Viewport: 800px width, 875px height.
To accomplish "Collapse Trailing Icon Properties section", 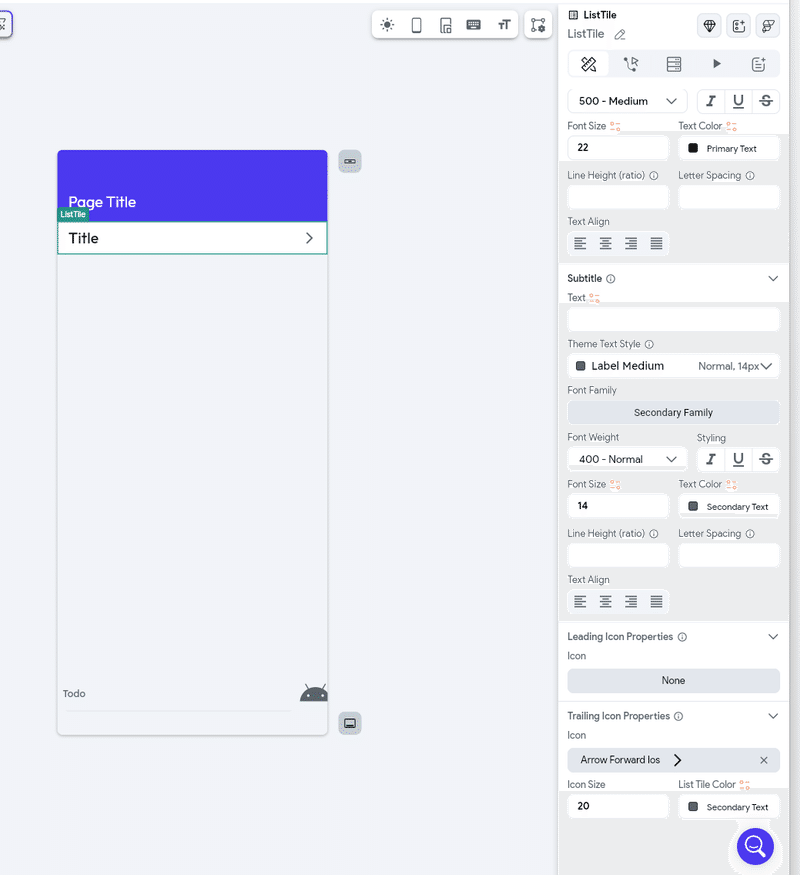I will [x=773, y=716].
